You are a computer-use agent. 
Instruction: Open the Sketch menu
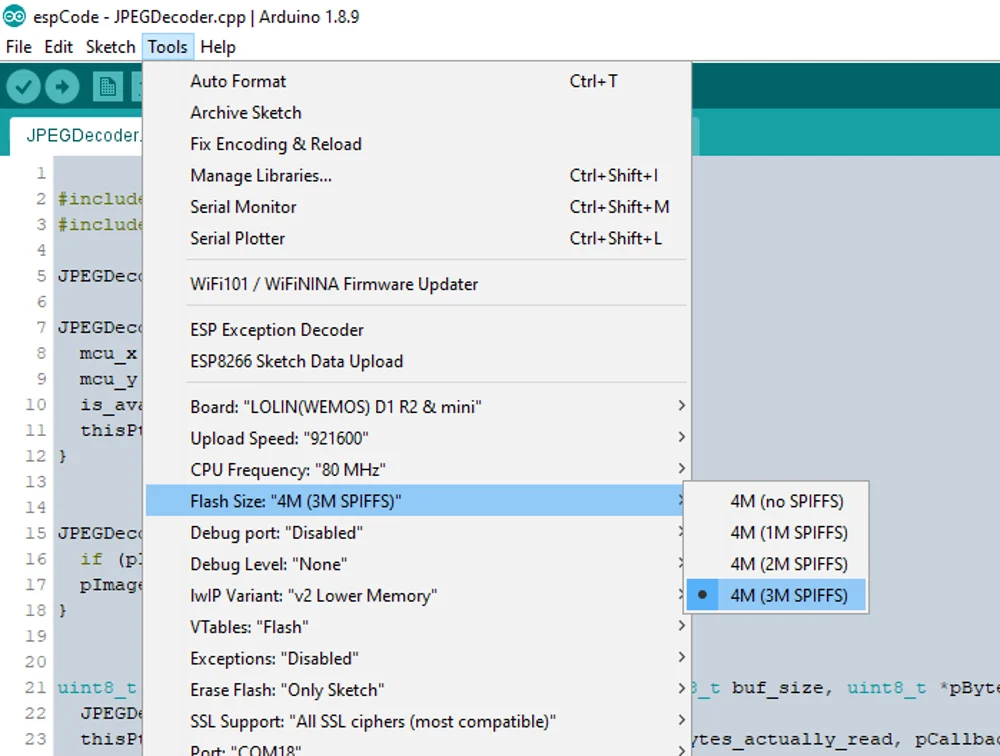110,47
